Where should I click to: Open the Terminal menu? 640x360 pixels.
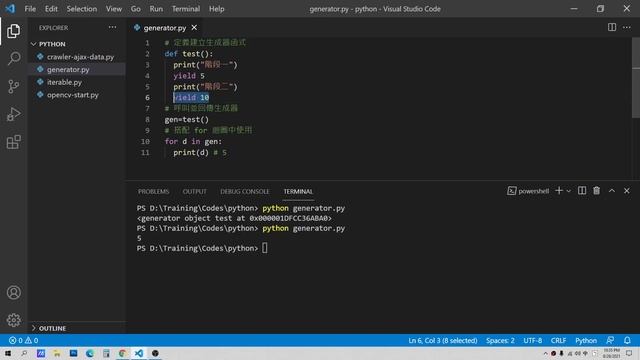186,9
